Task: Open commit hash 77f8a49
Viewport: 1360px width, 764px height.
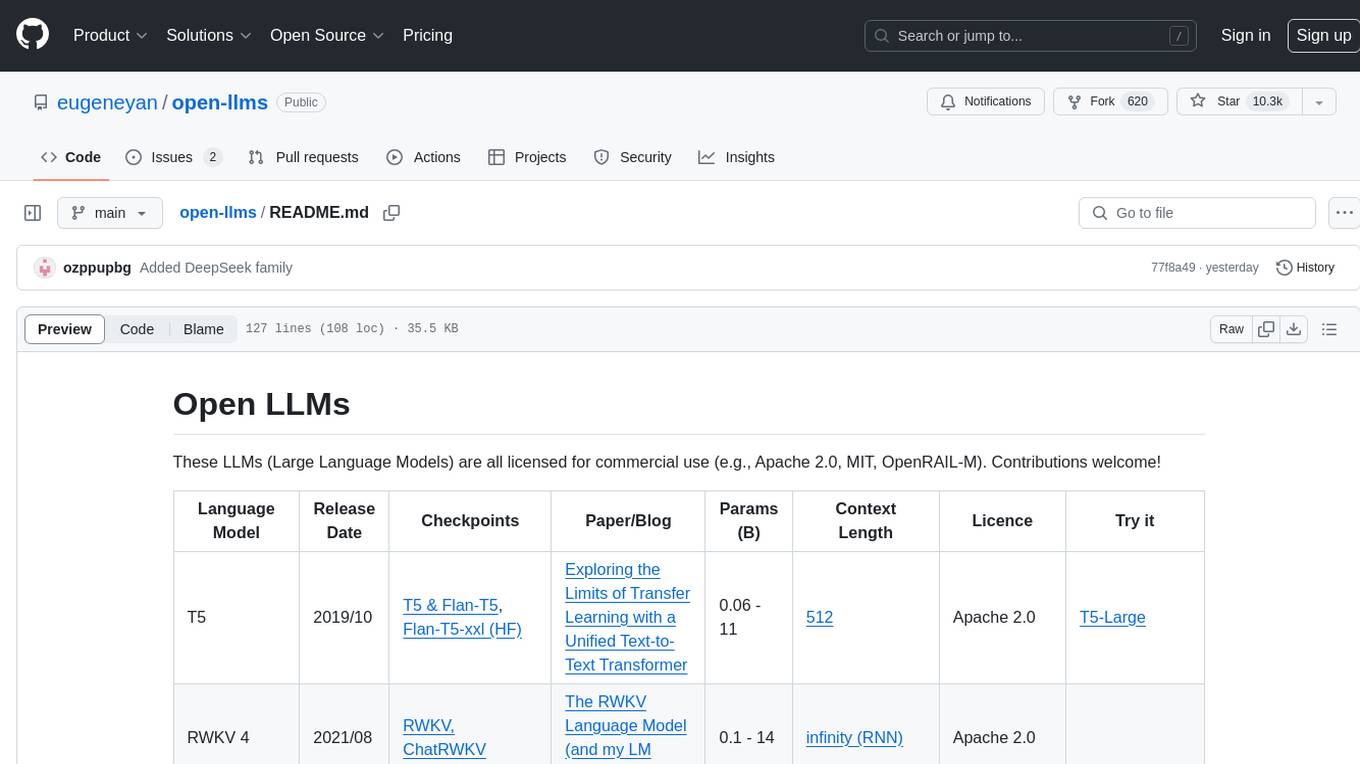Action: [1173, 268]
